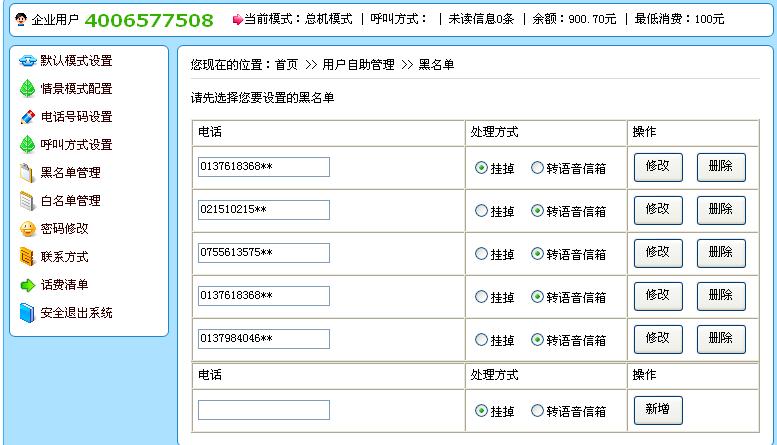Screen dimensions: 777x445
Task: Open 呼叫方式设置 in the sidebar menu
Action: click(76, 145)
